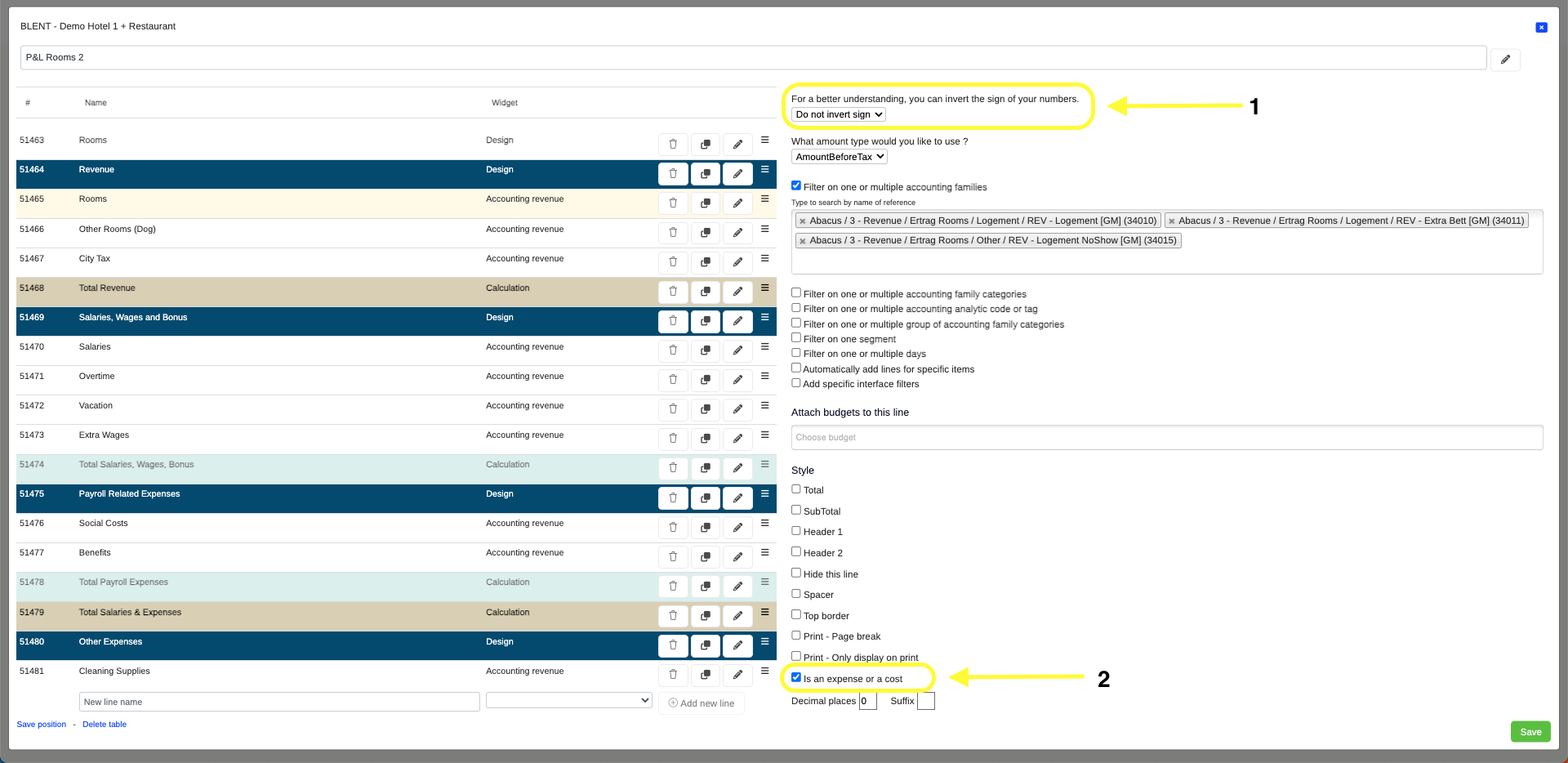
Task: Duplicate the Social Costs line
Action: [705, 527]
